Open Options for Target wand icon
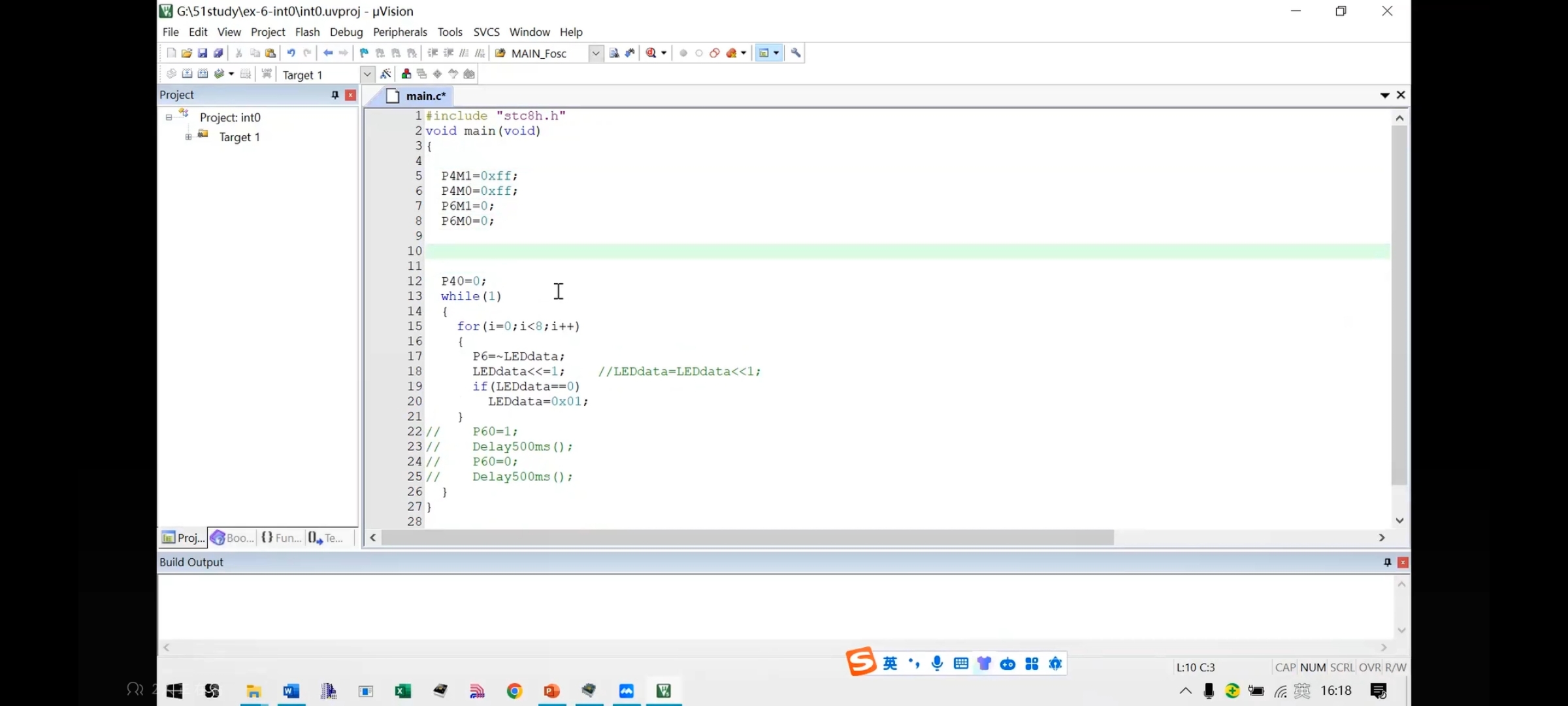Image resolution: width=1568 pixels, height=706 pixels. [x=385, y=74]
